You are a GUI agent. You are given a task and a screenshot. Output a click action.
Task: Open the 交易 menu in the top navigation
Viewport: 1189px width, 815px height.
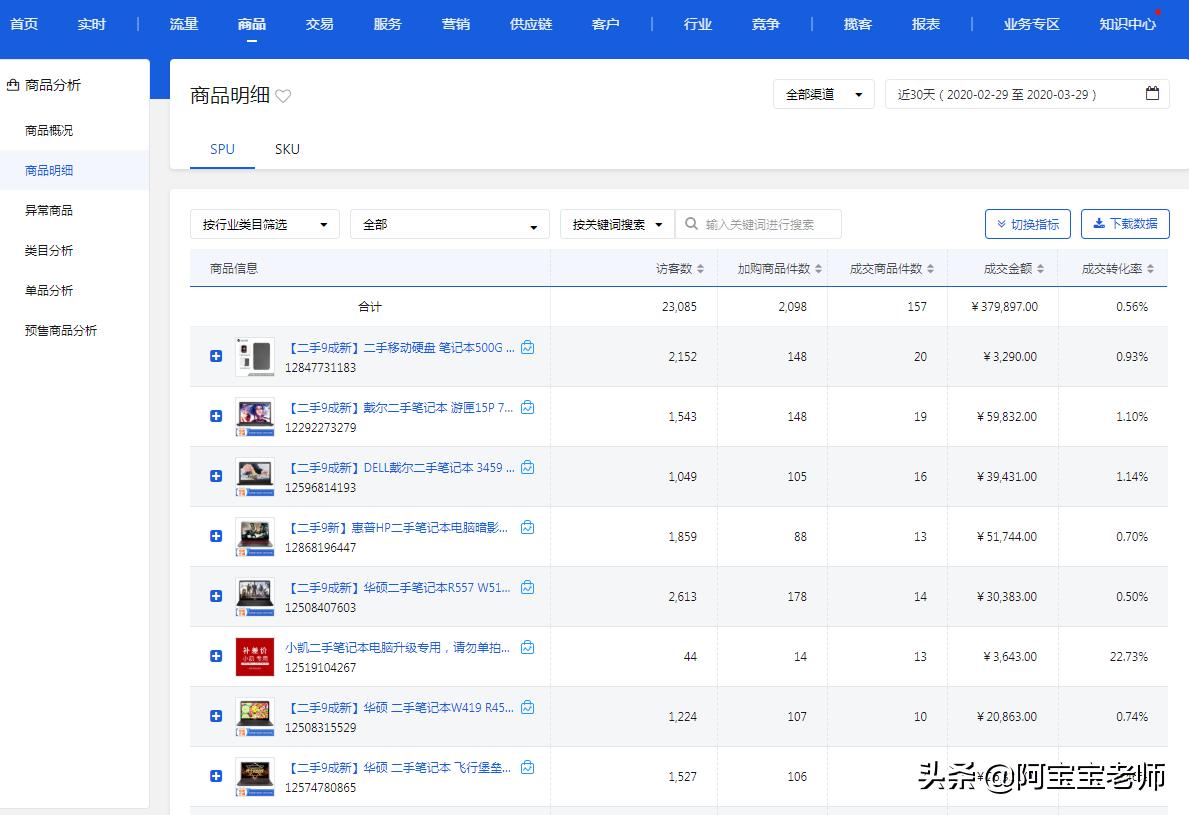tap(319, 23)
